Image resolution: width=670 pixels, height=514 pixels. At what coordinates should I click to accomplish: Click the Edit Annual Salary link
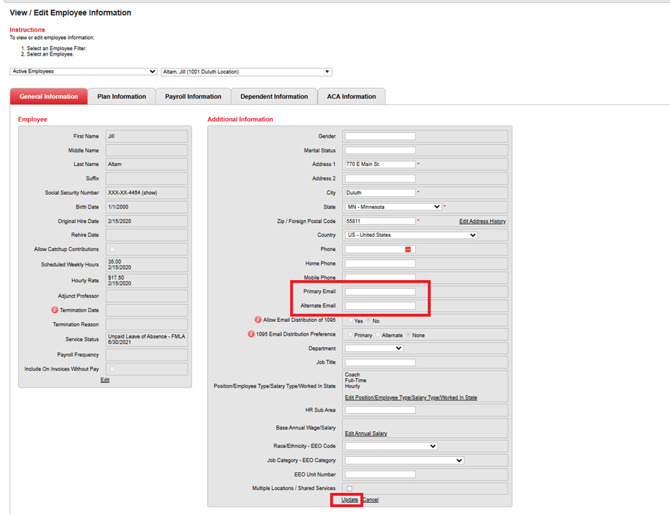366,433
